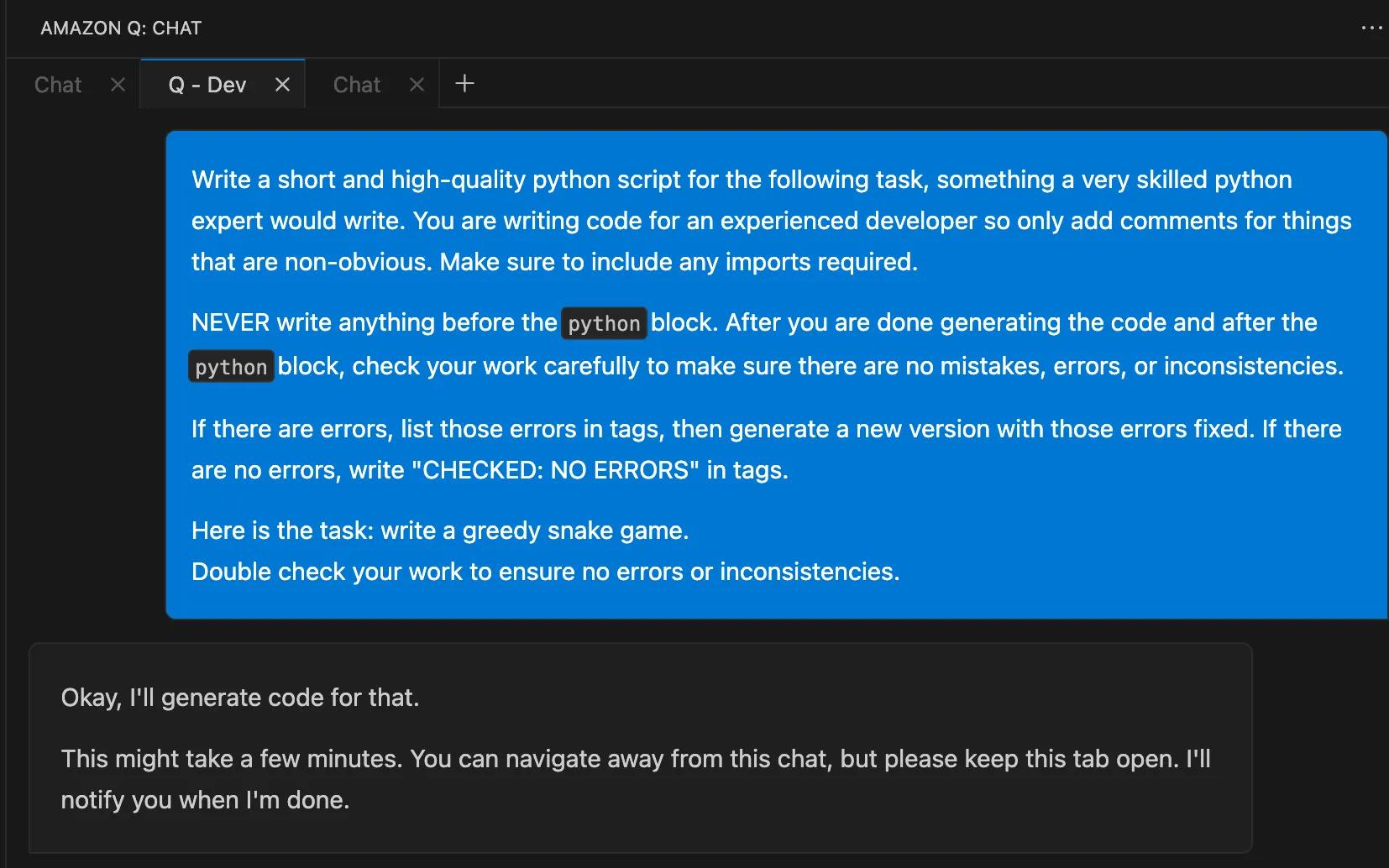This screenshot has width=1389, height=868.
Task: Switch to the Chat tab right of Q - Dev
Action: (x=357, y=85)
